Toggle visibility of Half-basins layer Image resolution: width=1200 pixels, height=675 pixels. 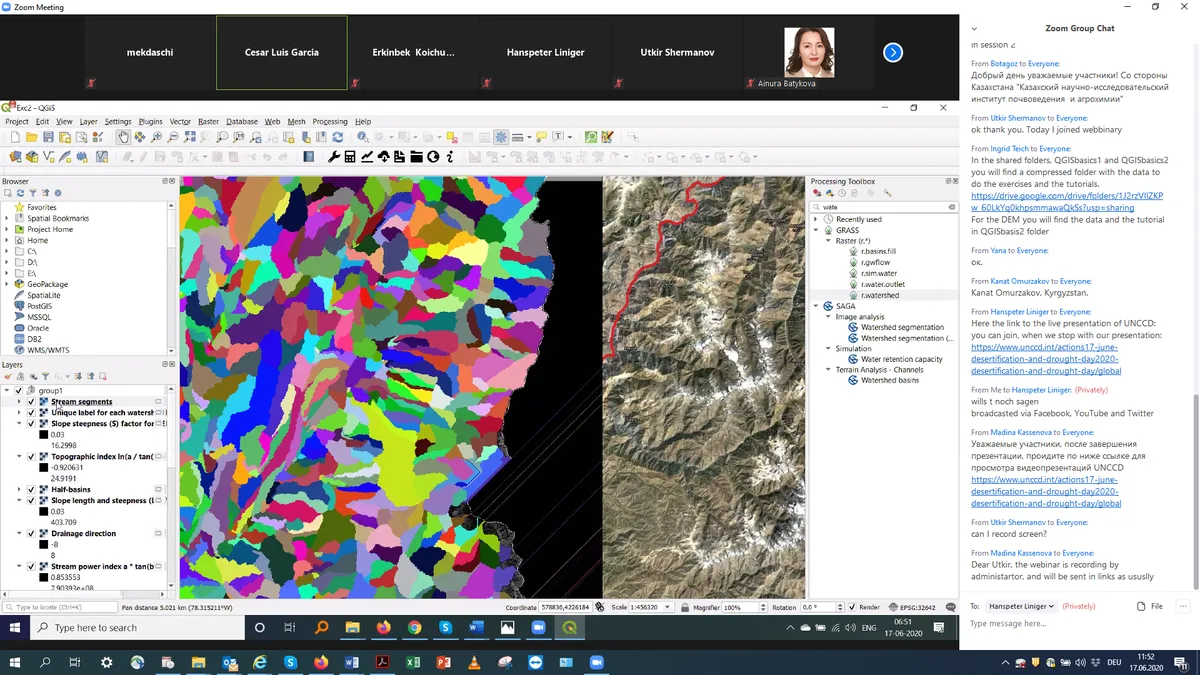point(31,490)
